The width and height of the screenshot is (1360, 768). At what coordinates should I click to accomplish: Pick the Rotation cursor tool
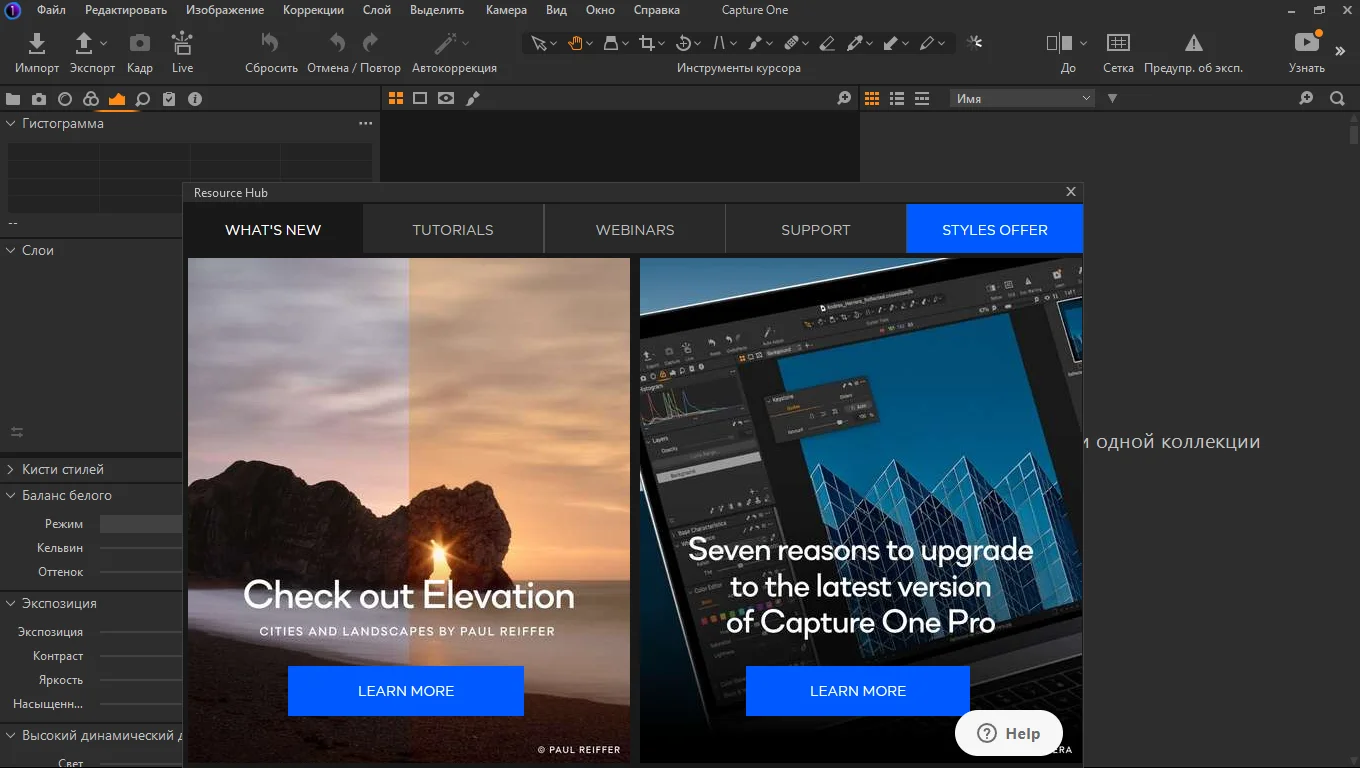(x=684, y=43)
